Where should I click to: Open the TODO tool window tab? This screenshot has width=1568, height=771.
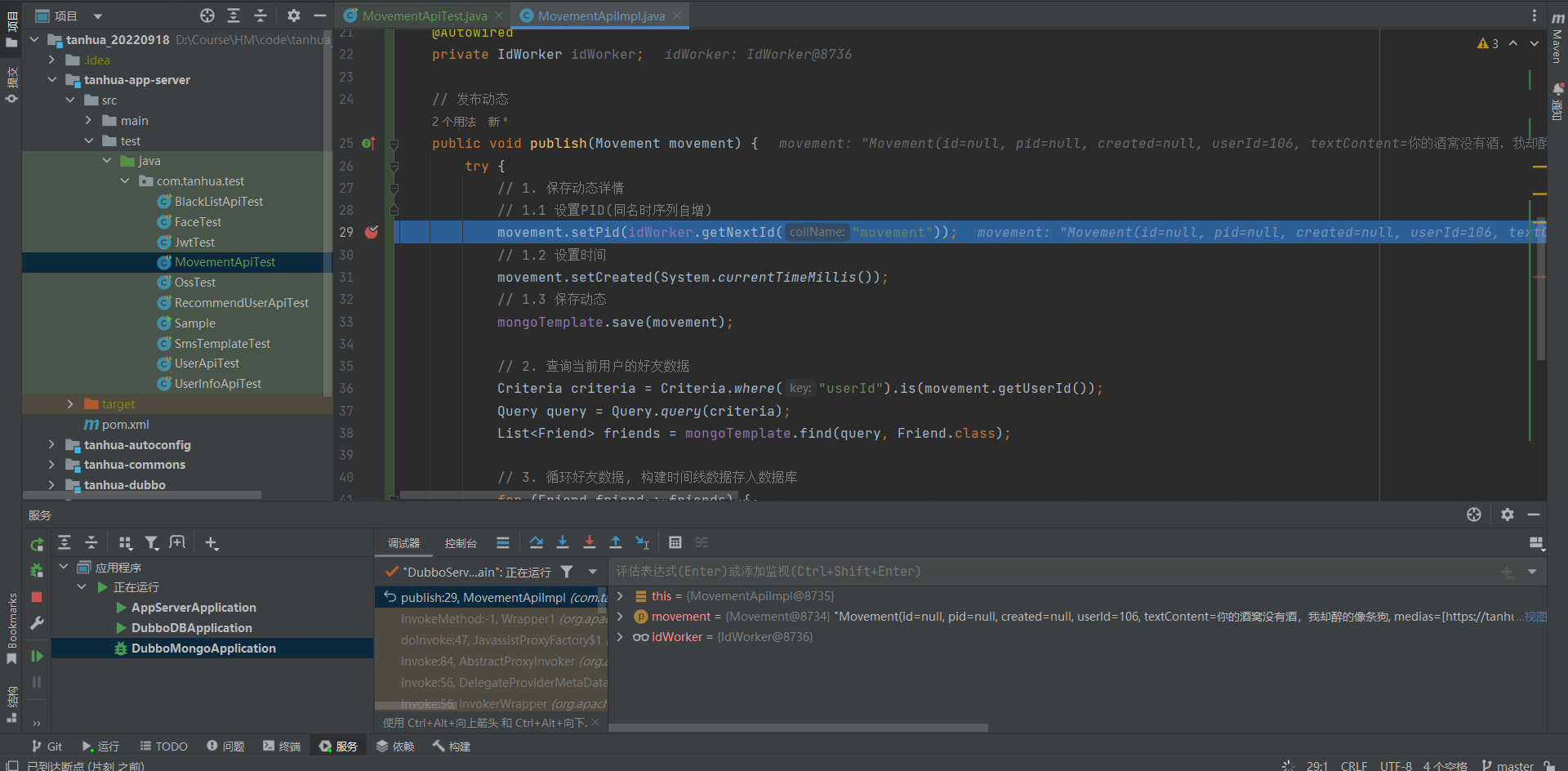coord(163,746)
